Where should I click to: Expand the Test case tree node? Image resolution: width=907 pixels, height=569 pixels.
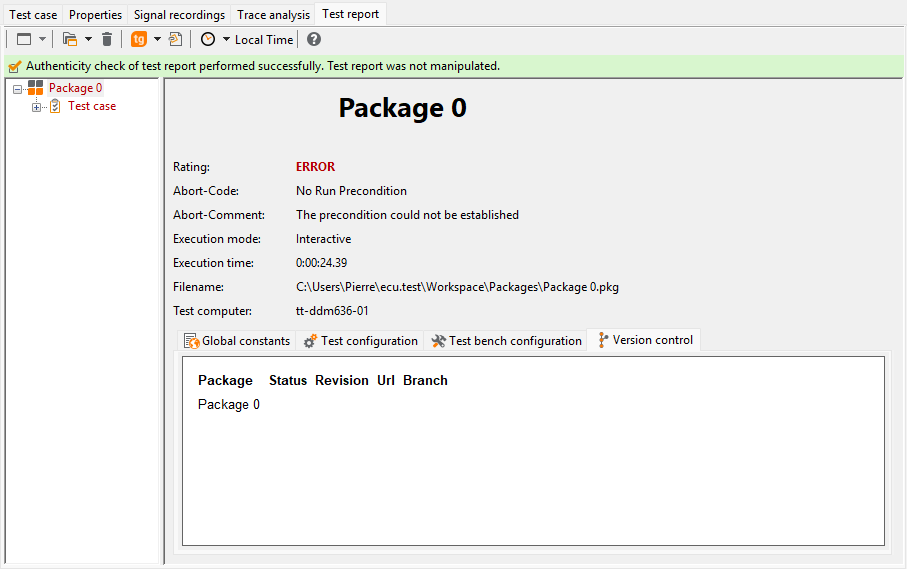(36, 107)
